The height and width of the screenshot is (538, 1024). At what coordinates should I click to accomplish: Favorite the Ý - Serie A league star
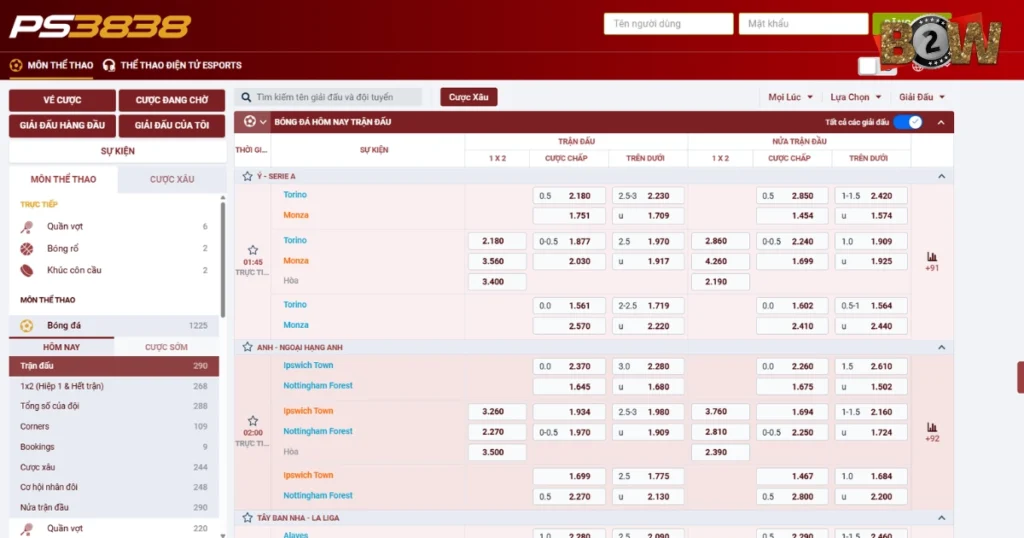pos(248,176)
